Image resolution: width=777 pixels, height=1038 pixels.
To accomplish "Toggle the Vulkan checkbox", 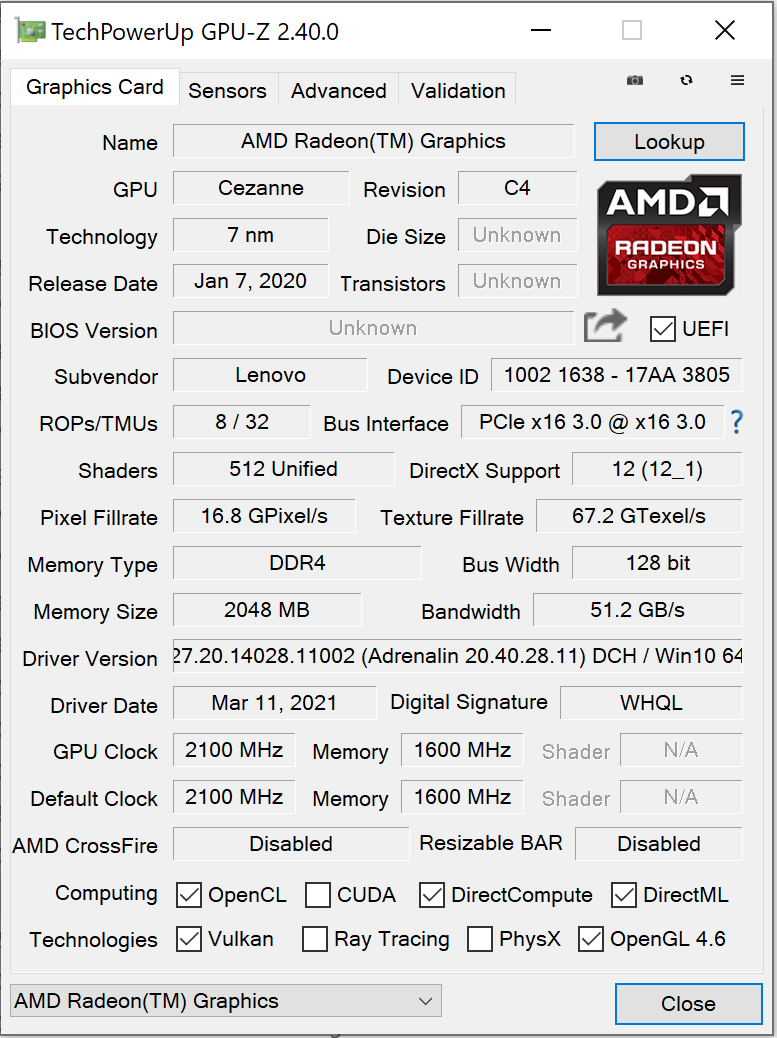I will [189, 939].
